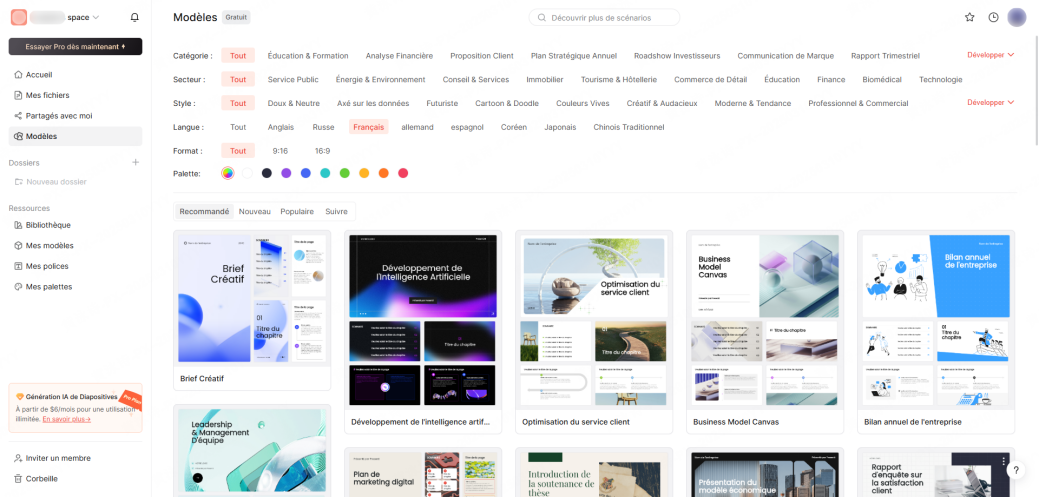Image resolution: width=1039 pixels, height=497 pixels.
Task: Select Tout in Secteur filter
Action: 238,80
